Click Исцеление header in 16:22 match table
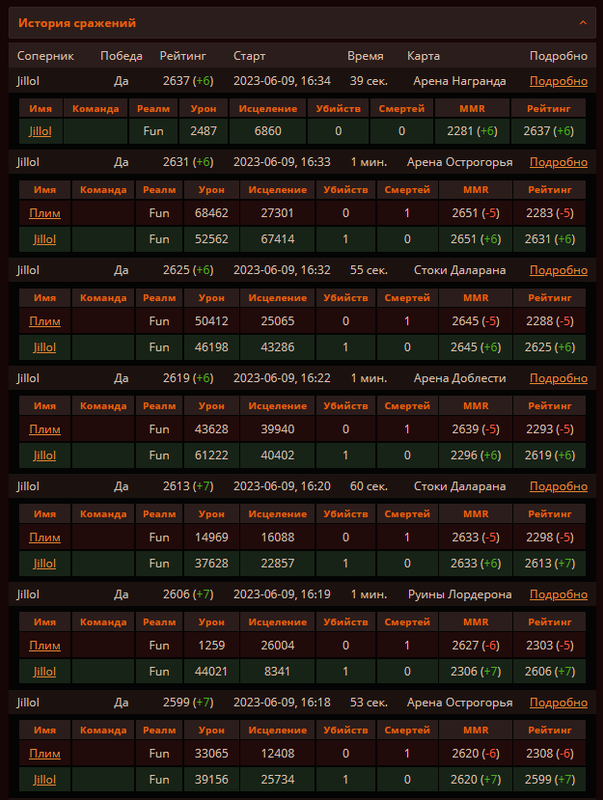Image resolution: width=603 pixels, height=800 pixels. (278, 406)
